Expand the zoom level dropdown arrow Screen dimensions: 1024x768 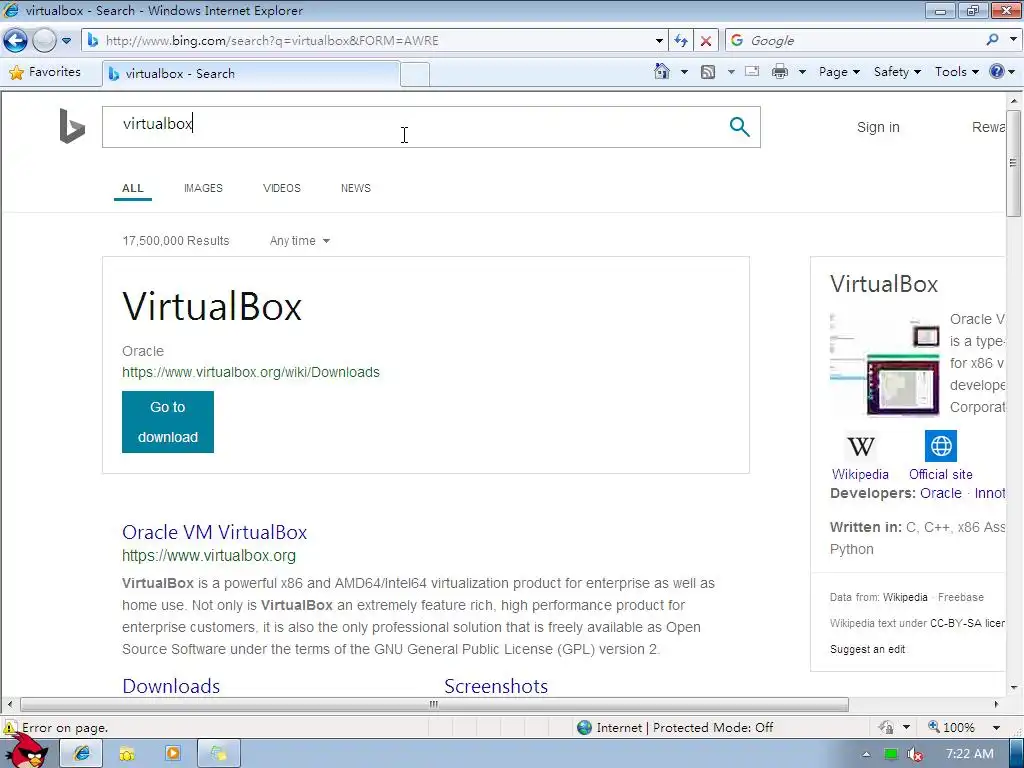point(996,728)
